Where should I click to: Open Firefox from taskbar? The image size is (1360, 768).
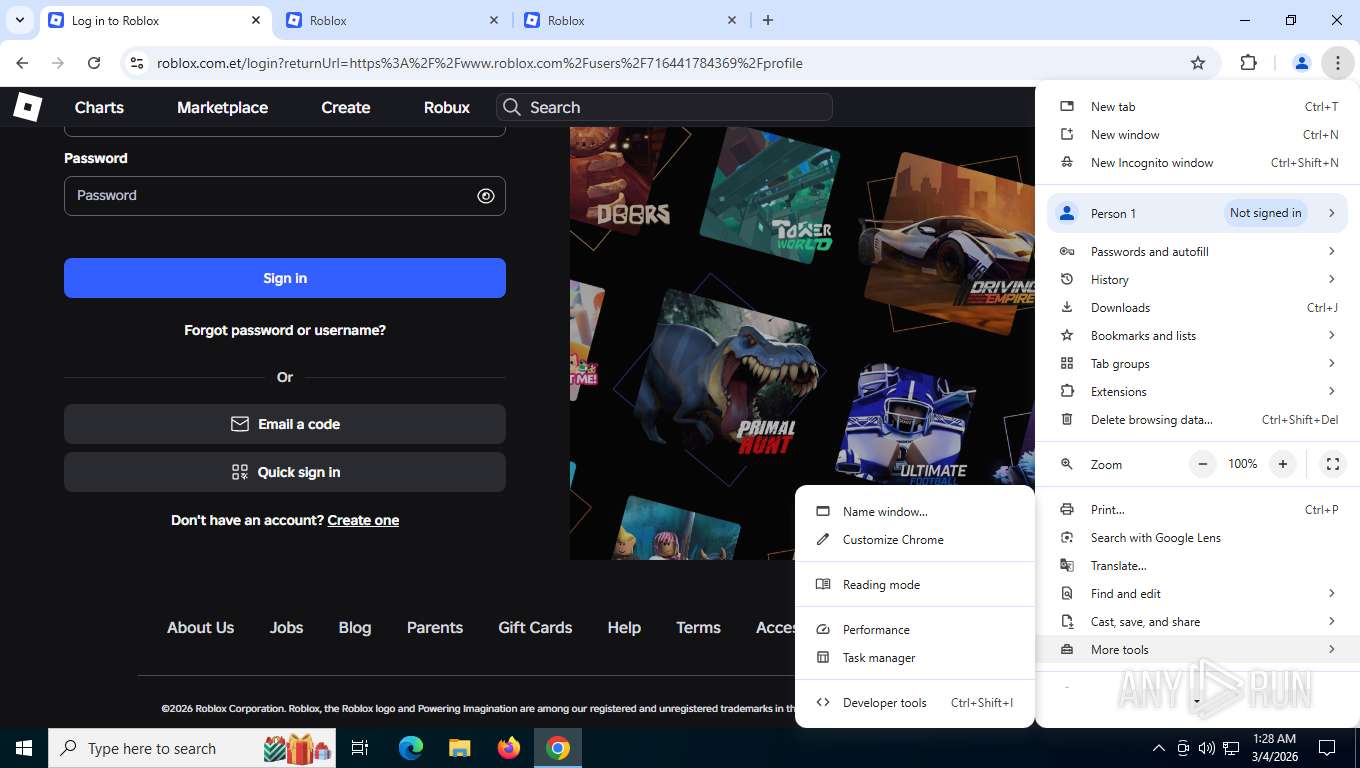509,748
